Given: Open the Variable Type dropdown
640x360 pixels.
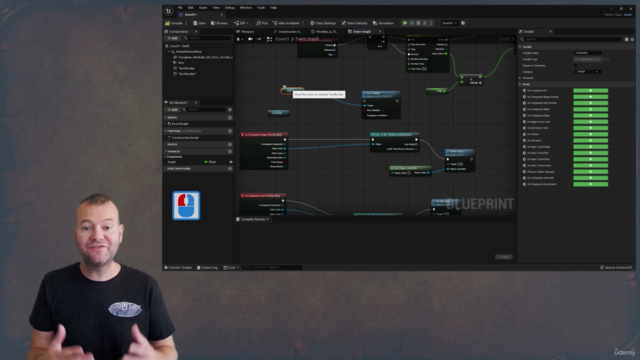Looking at the screenshot, I should tap(588, 59).
